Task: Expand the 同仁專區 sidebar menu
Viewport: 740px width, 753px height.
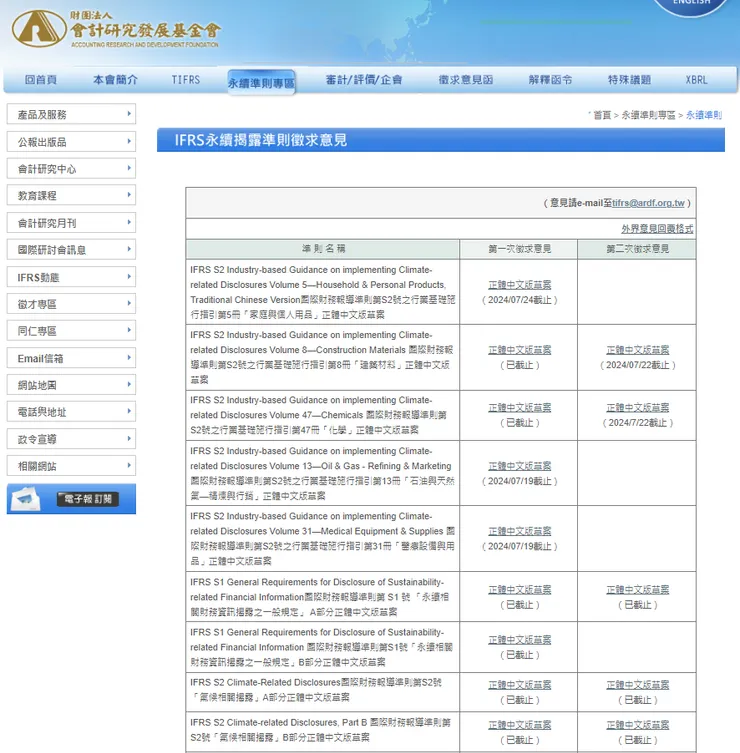Action: (71, 330)
